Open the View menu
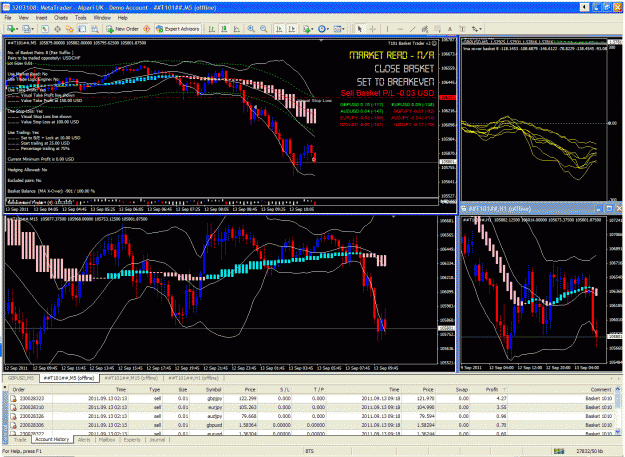Image resolution: width=625 pixels, height=457 pixels. pos(24,18)
